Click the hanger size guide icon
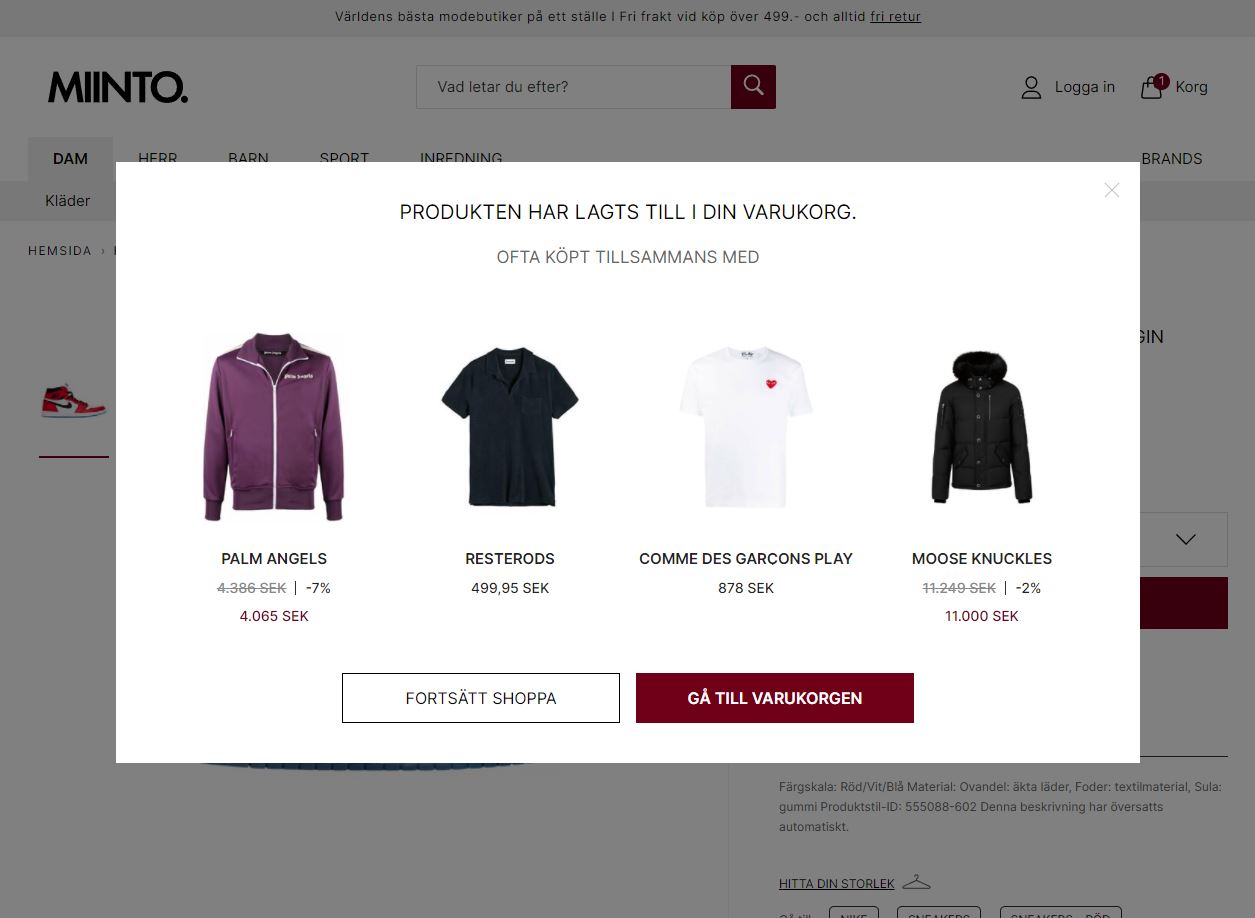Viewport: 1255px width, 918px height. click(x=916, y=882)
